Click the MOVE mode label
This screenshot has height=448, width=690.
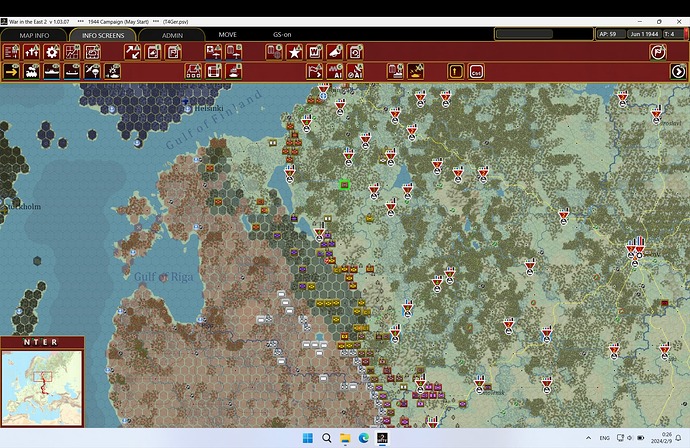228,34
